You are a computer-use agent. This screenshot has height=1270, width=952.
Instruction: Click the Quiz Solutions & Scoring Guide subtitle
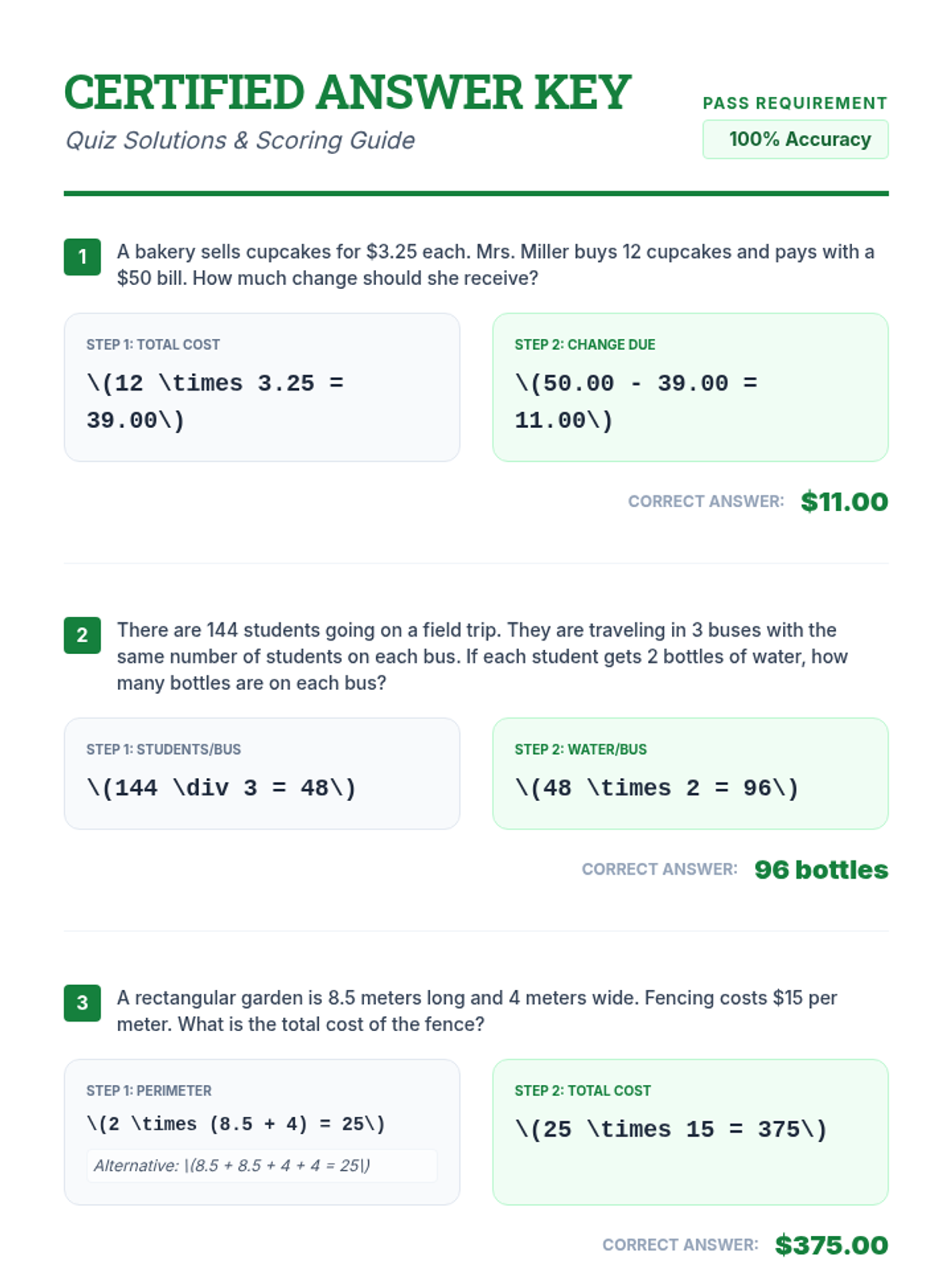click(x=240, y=140)
